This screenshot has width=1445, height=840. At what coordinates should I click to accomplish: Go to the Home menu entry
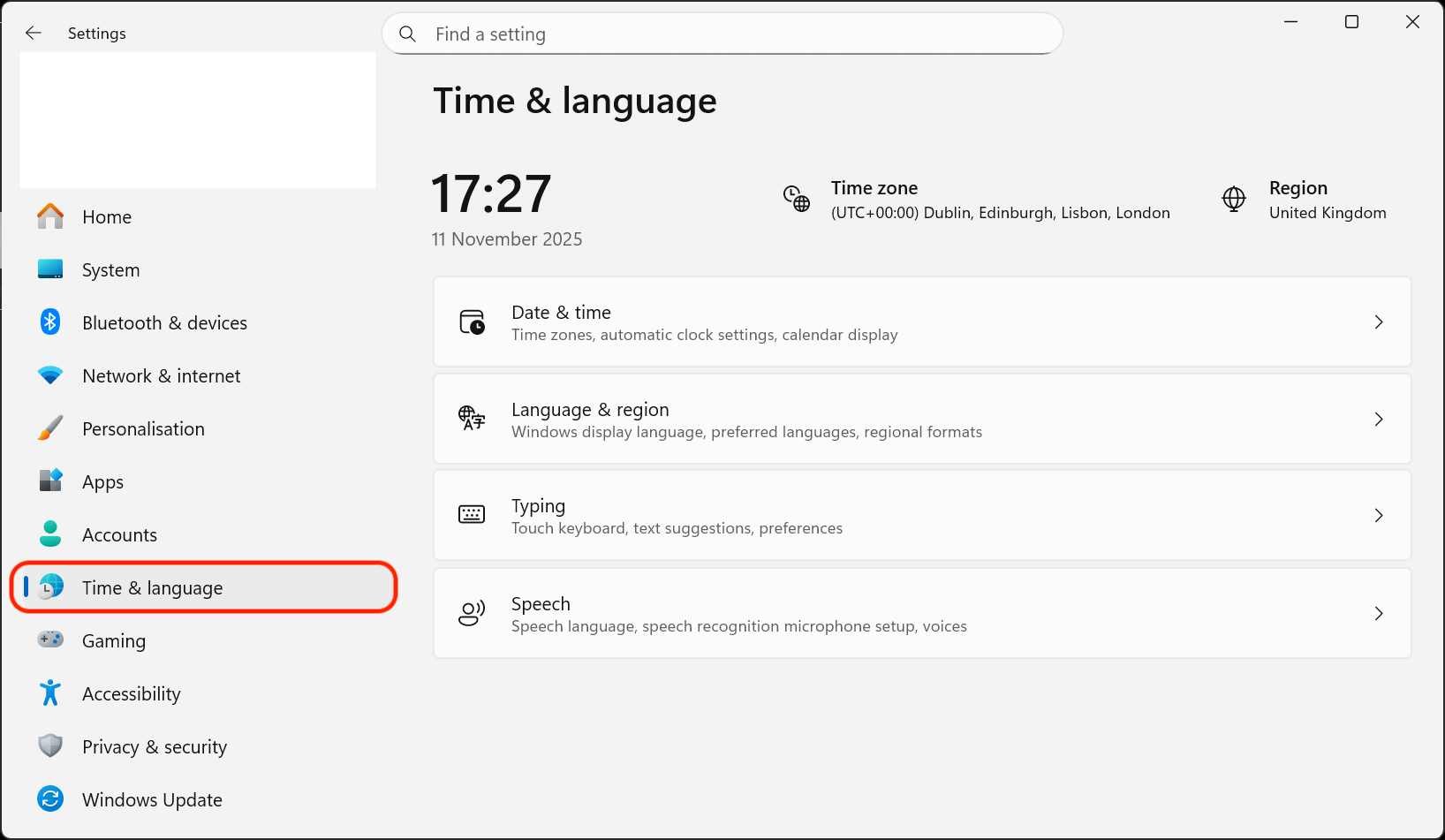pyautogui.click(x=106, y=216)
